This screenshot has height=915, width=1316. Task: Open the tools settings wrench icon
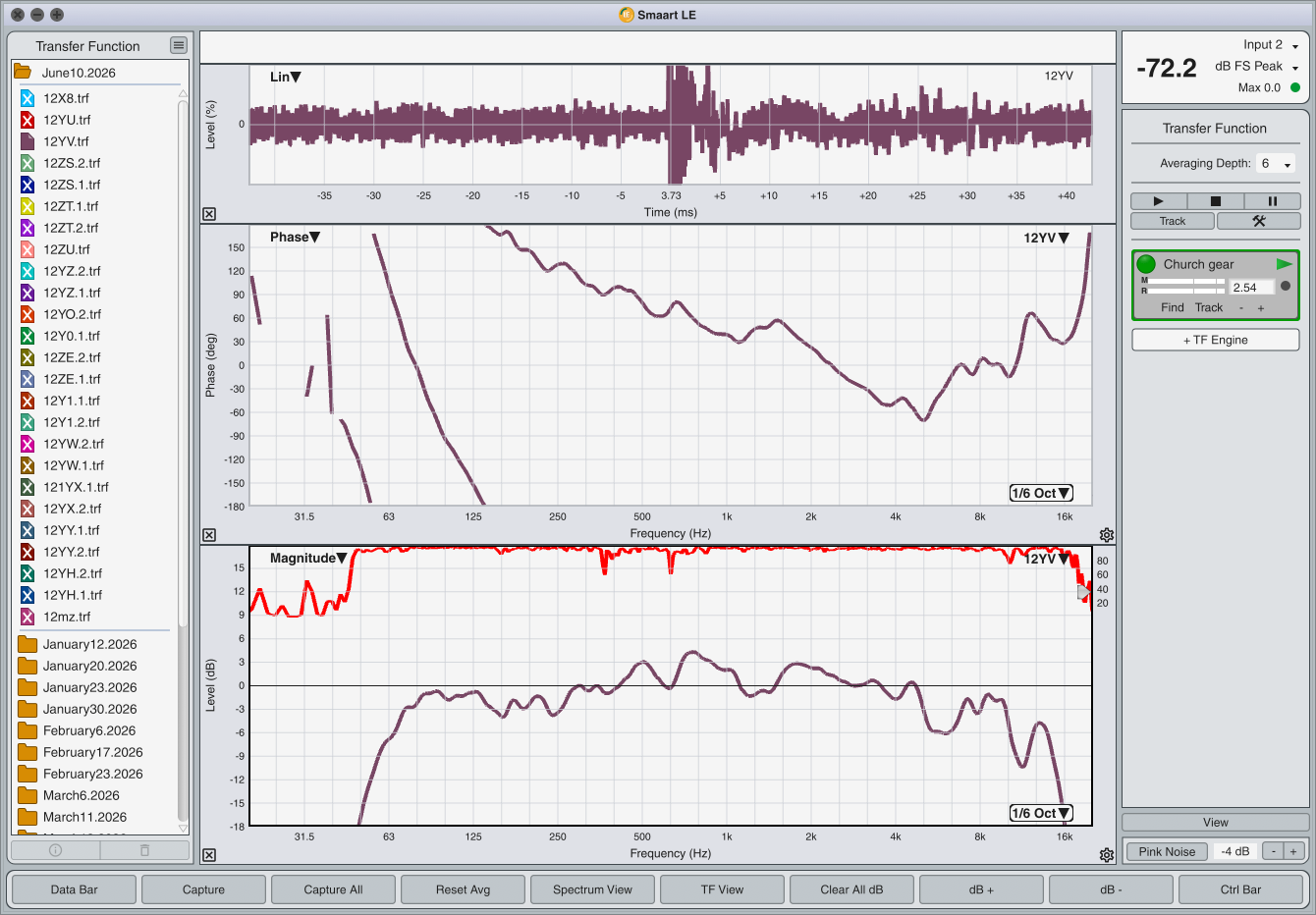pyautogui.click(x=1258, y=221)
